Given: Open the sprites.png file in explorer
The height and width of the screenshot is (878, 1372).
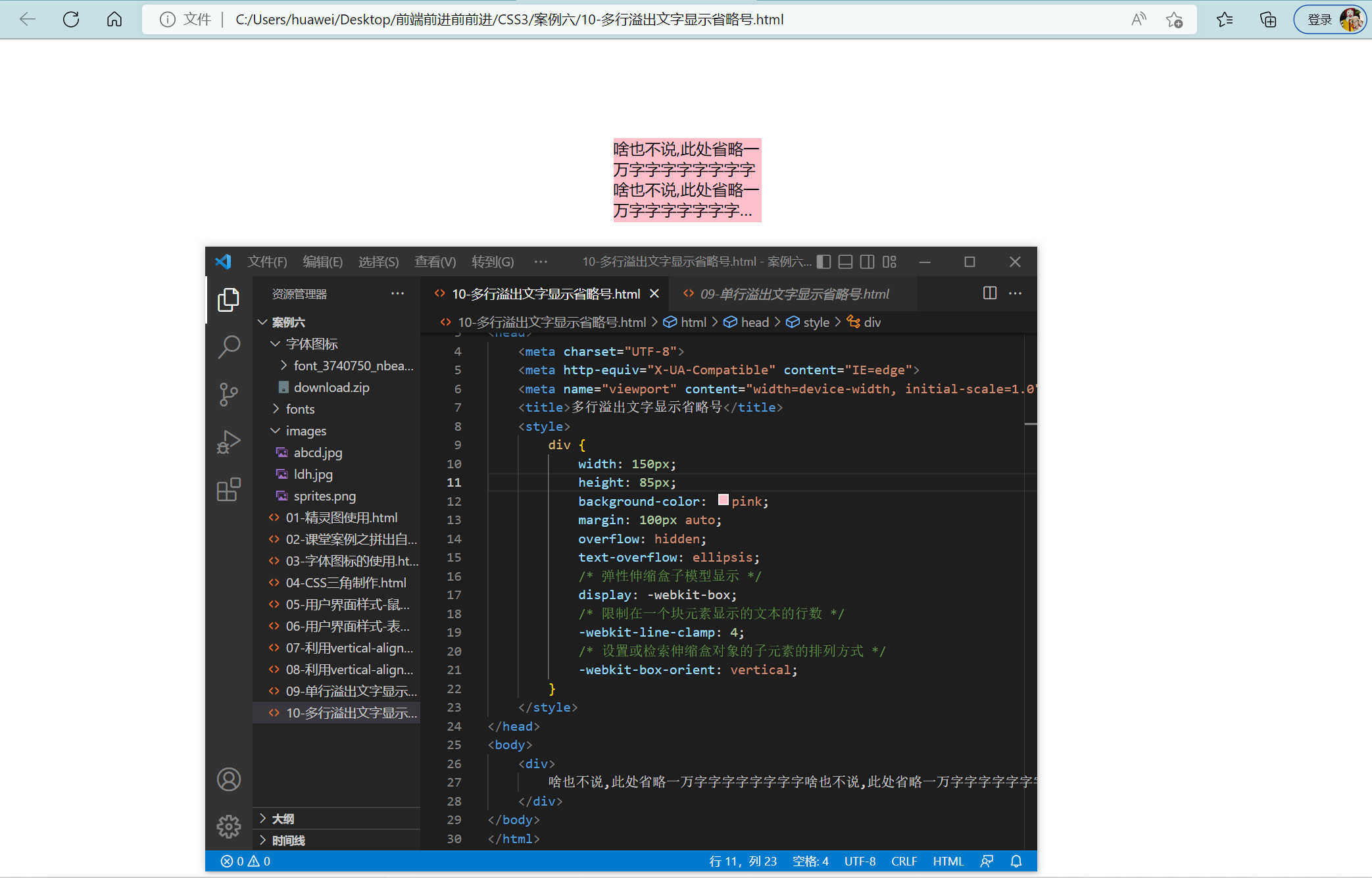Looking at the screenshot, I should pos(324,496).
